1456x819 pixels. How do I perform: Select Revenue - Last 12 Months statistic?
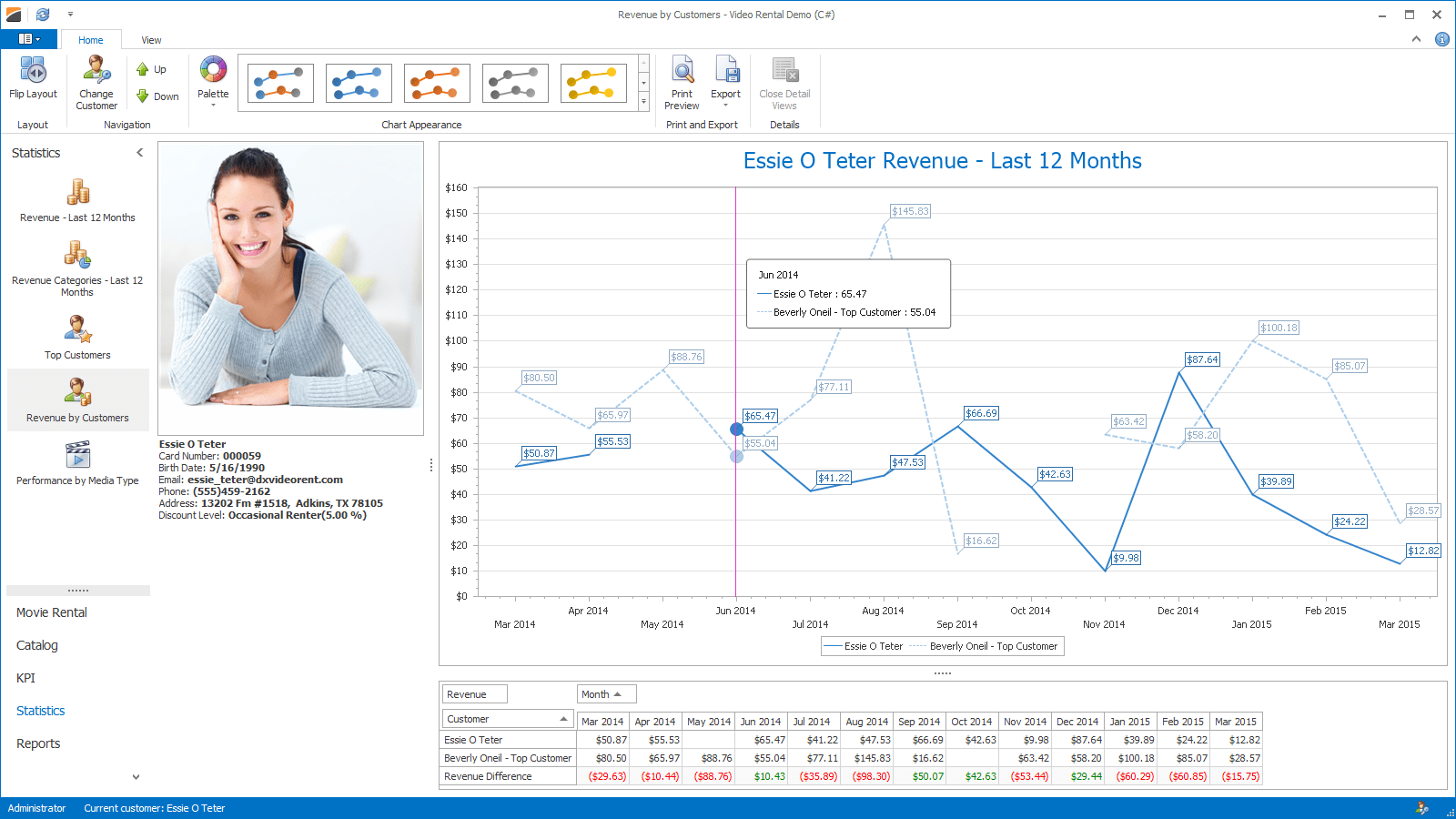pos(77,200)
